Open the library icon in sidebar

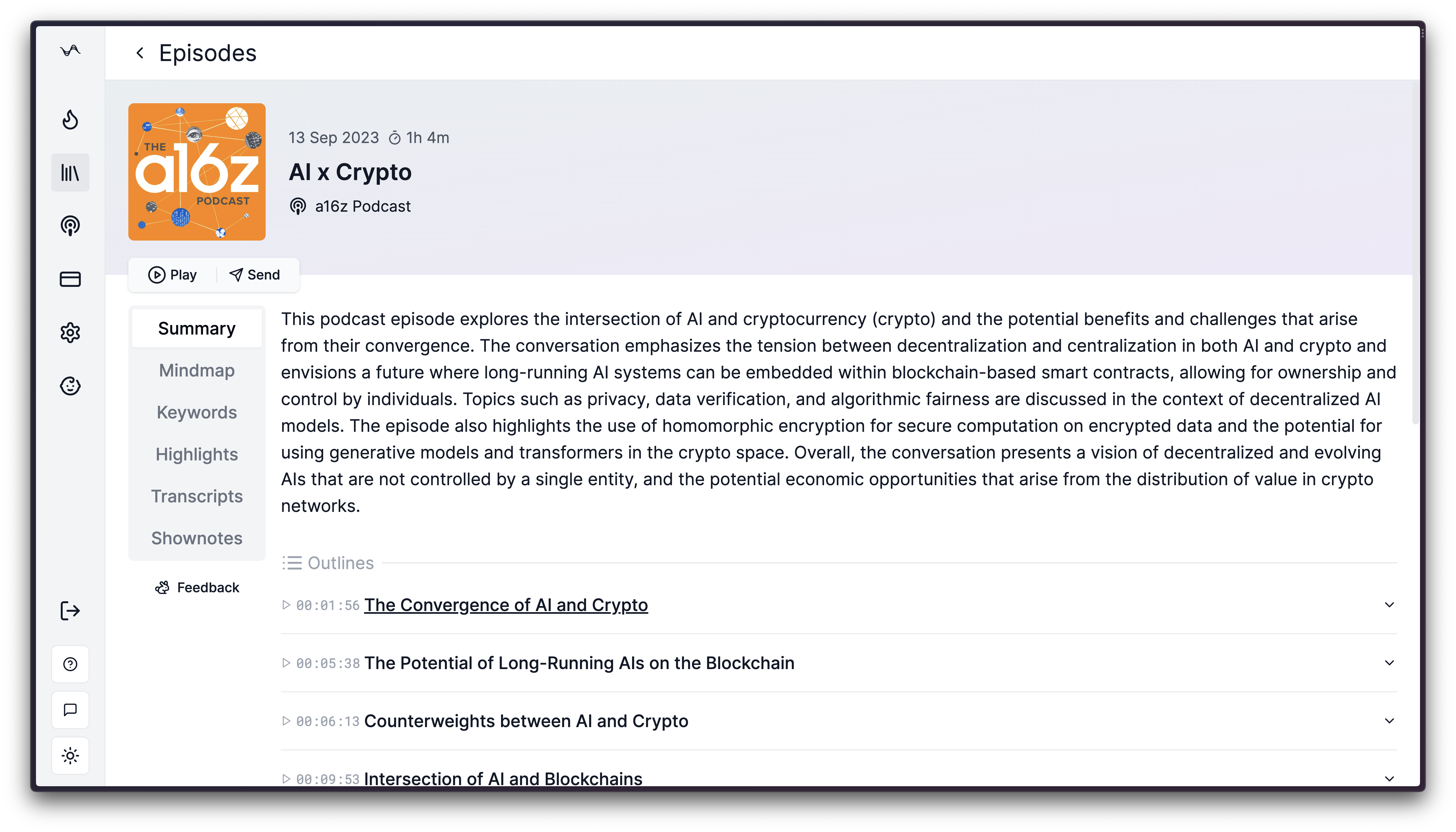(70, 172)
